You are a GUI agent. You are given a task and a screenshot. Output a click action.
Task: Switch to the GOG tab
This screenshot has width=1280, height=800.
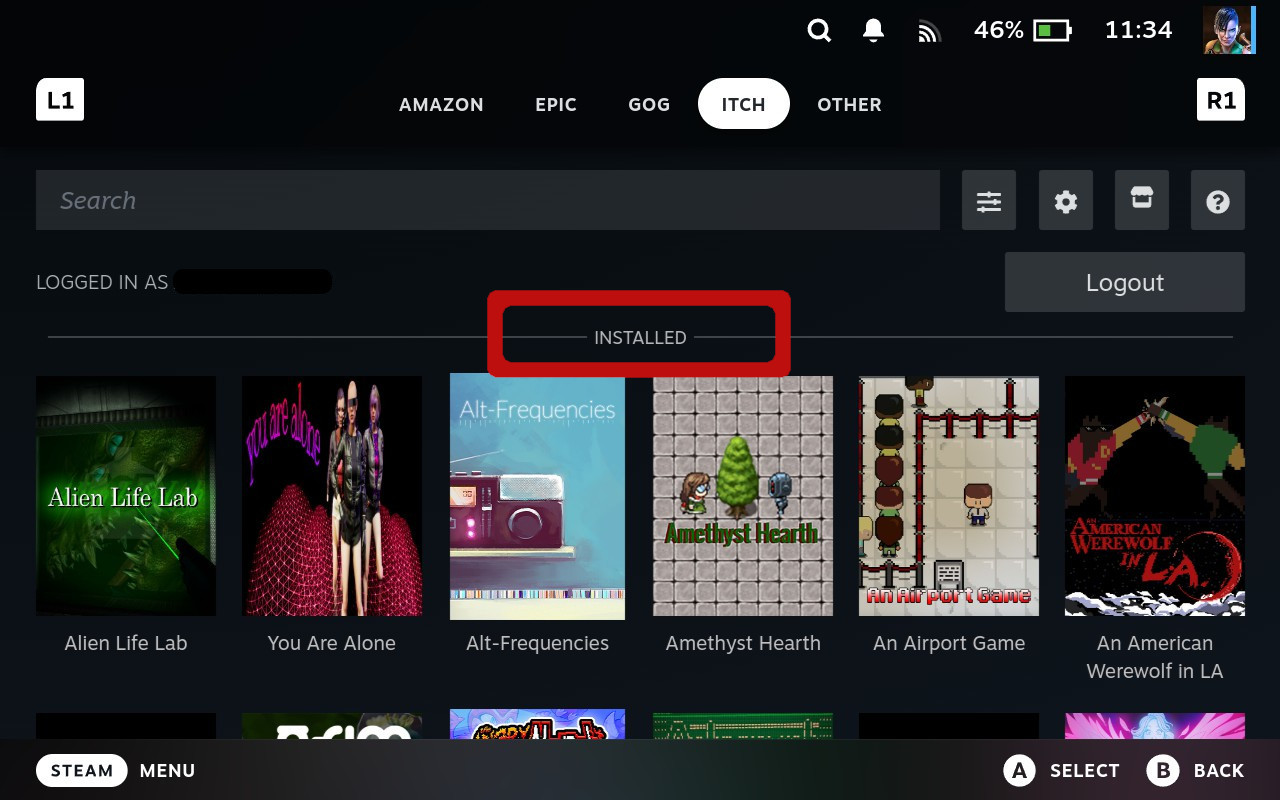pos(648,104)
